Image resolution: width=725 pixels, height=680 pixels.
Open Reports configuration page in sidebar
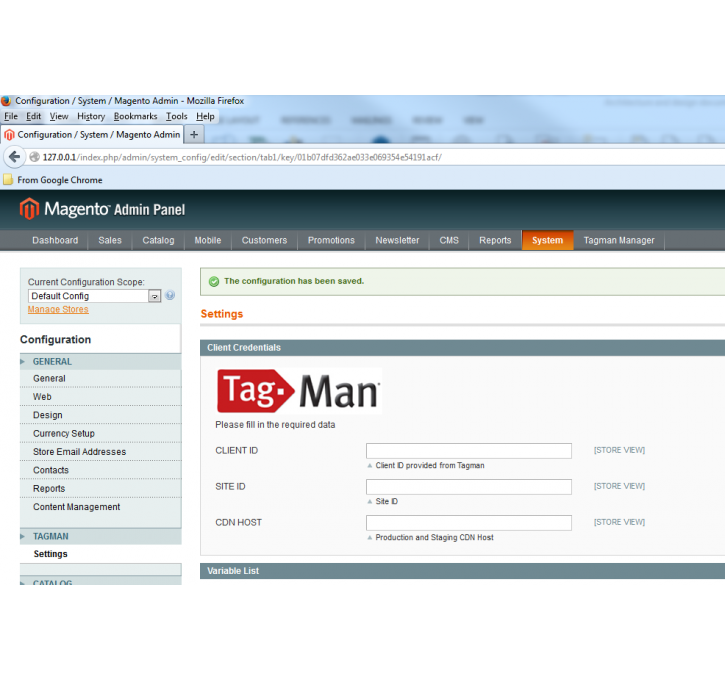tap(100, 489)
